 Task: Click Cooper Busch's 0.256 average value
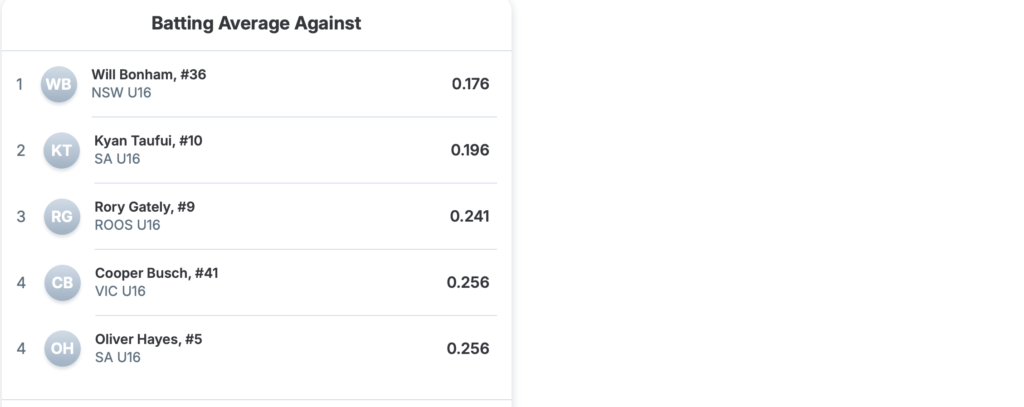(468, 283)
